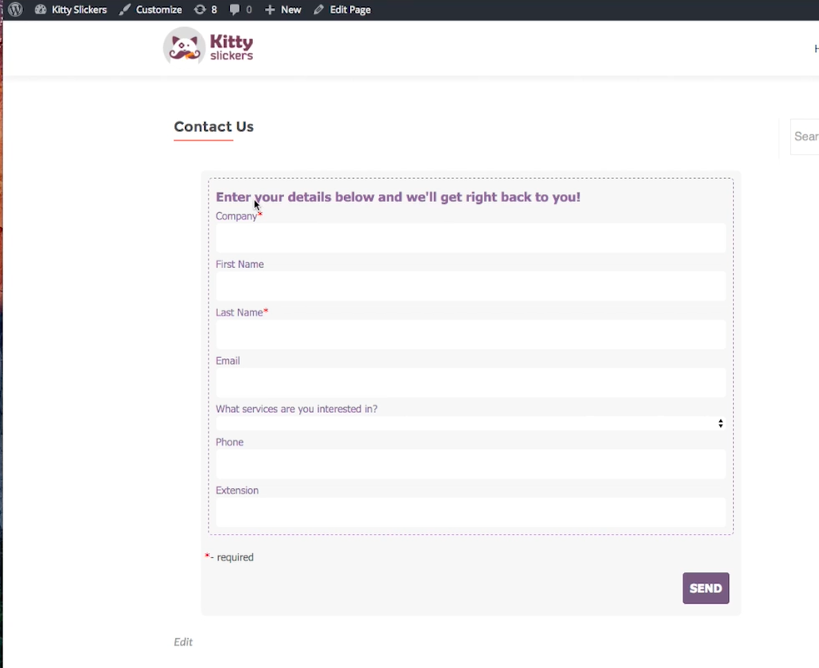Click the updates icon showing 8
Viewport: 819px width, 668px height.
coord(205,9)
